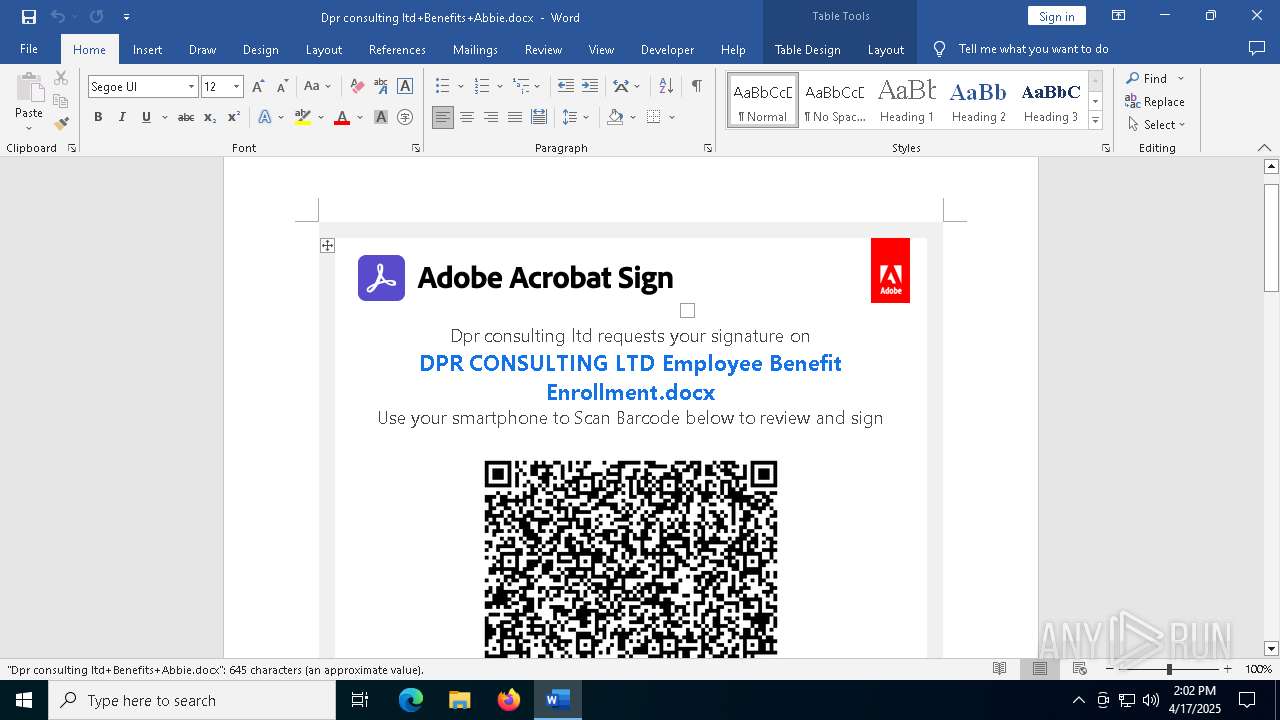Toggle character border around text
This screenshot has height=720, width=1280.
tap(405, 87)
